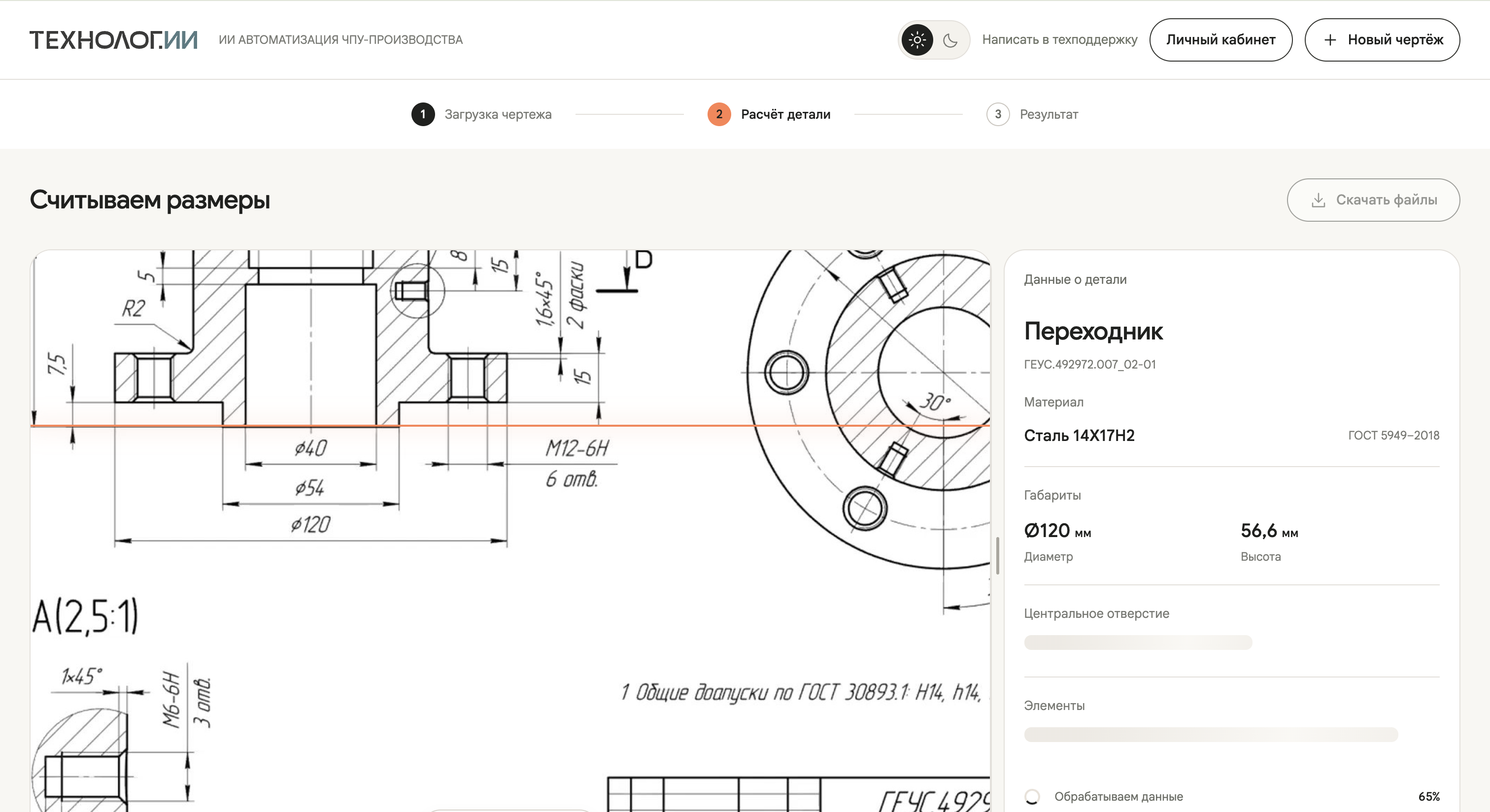Click the A(2,5:1) view label
The height and width of the screenshot is (812, 1490).
[x=85, y=616]
